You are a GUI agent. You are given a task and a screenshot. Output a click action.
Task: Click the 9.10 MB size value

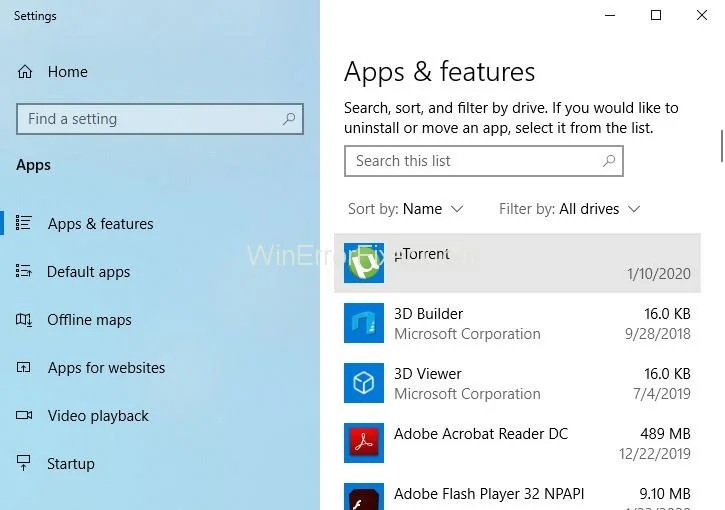[665, 494]
